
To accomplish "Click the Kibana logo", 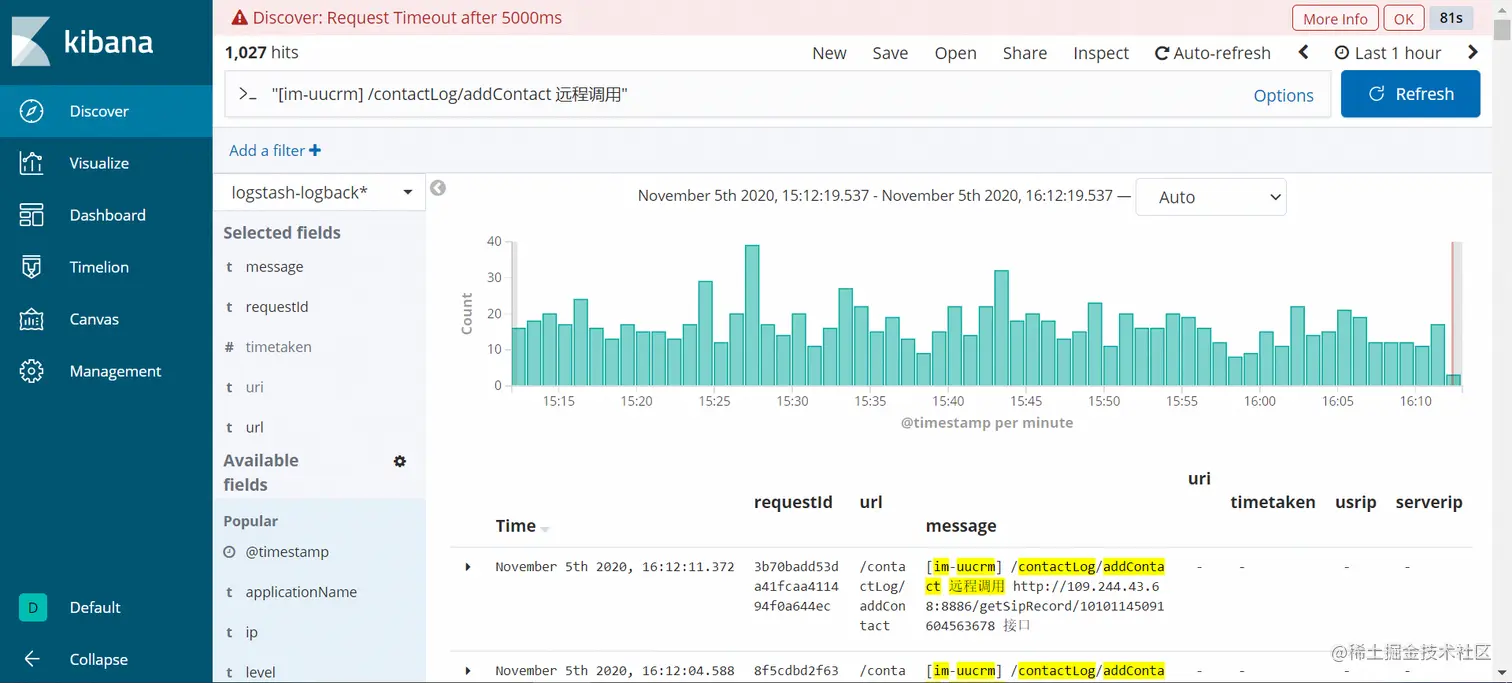I will pyautogui.click(x=82, y=41).
